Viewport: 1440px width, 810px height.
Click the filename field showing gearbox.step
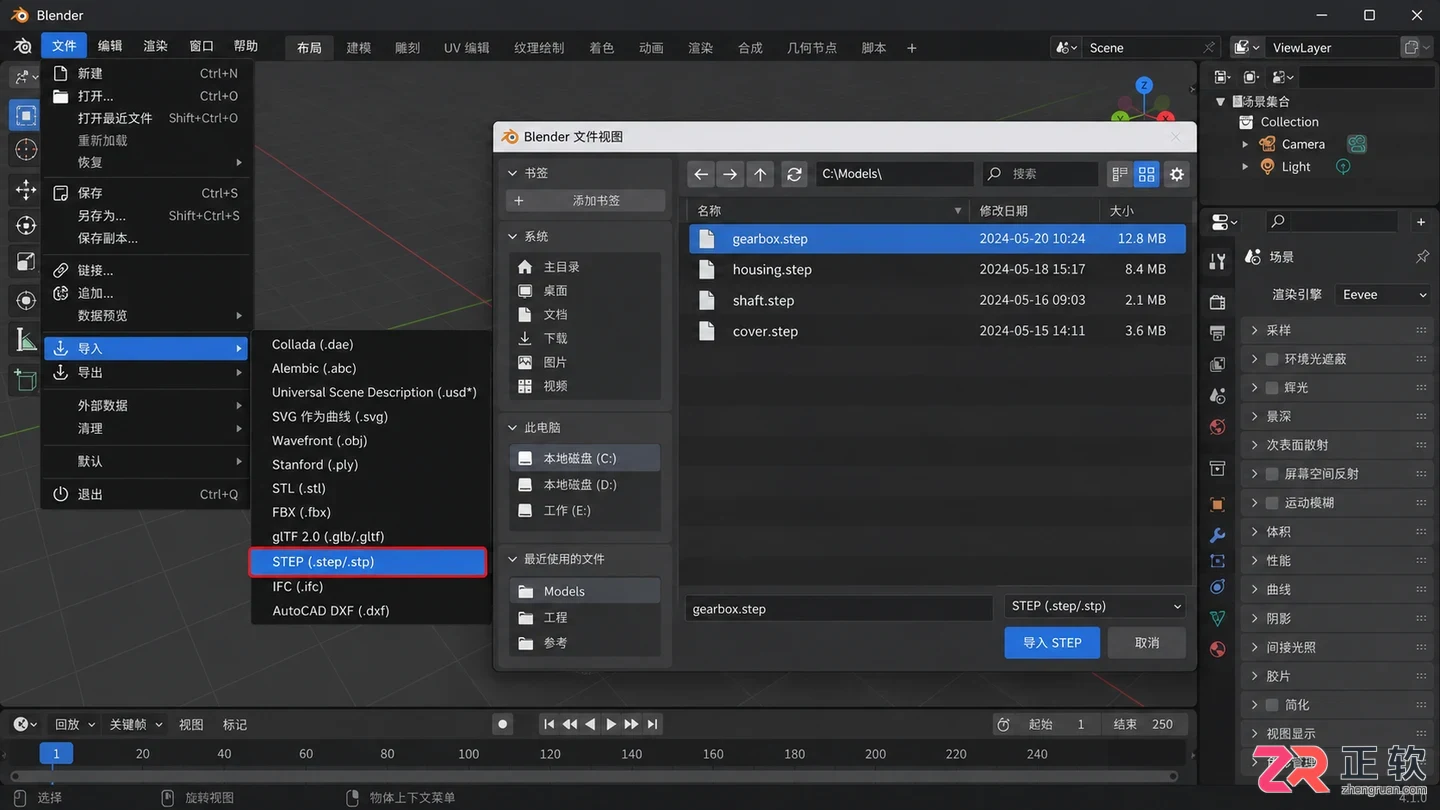(x=839, y=608)
